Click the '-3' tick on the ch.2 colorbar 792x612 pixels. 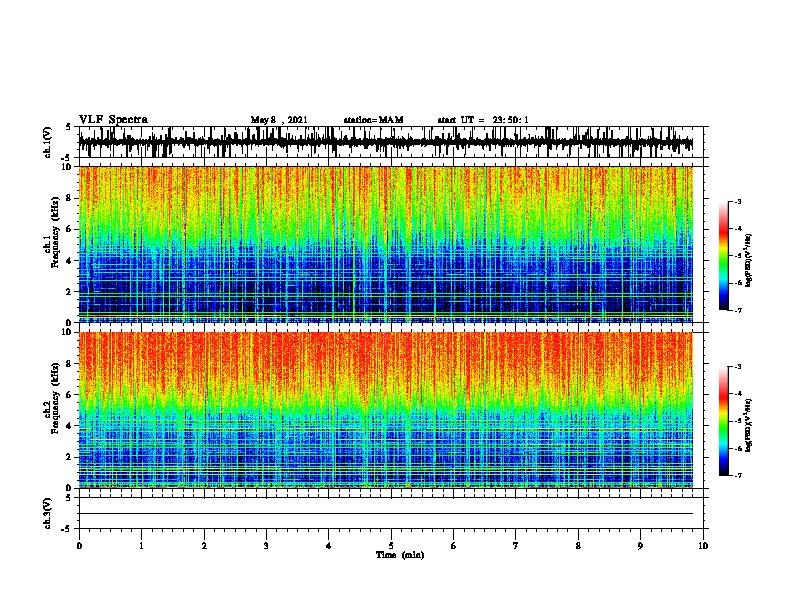click(x=737, y=367)
